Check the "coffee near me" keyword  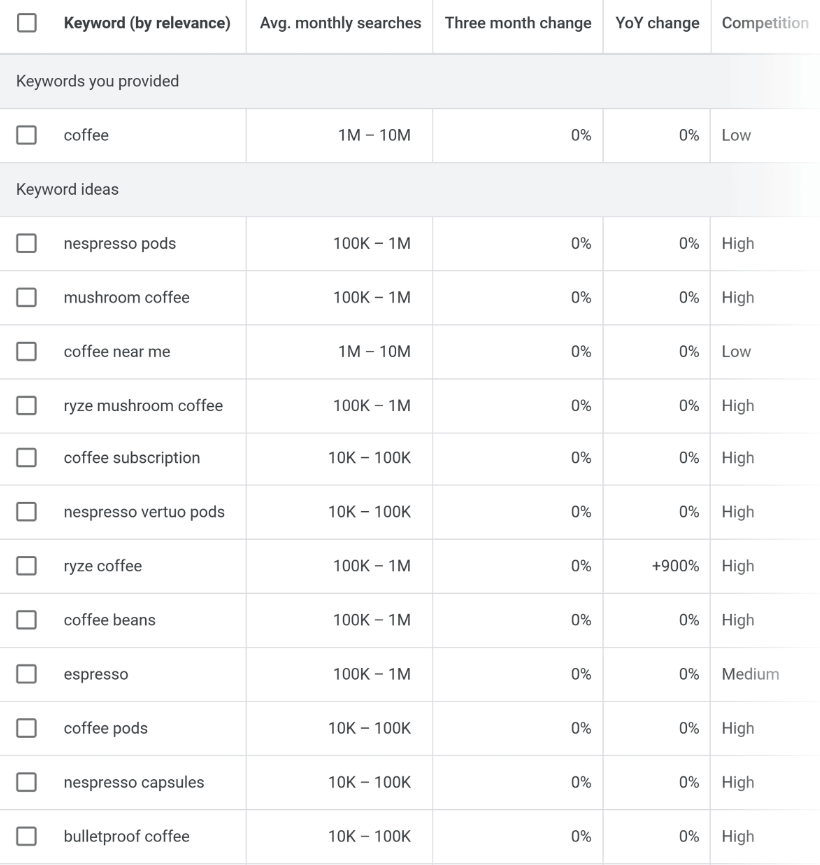[26, 351]
